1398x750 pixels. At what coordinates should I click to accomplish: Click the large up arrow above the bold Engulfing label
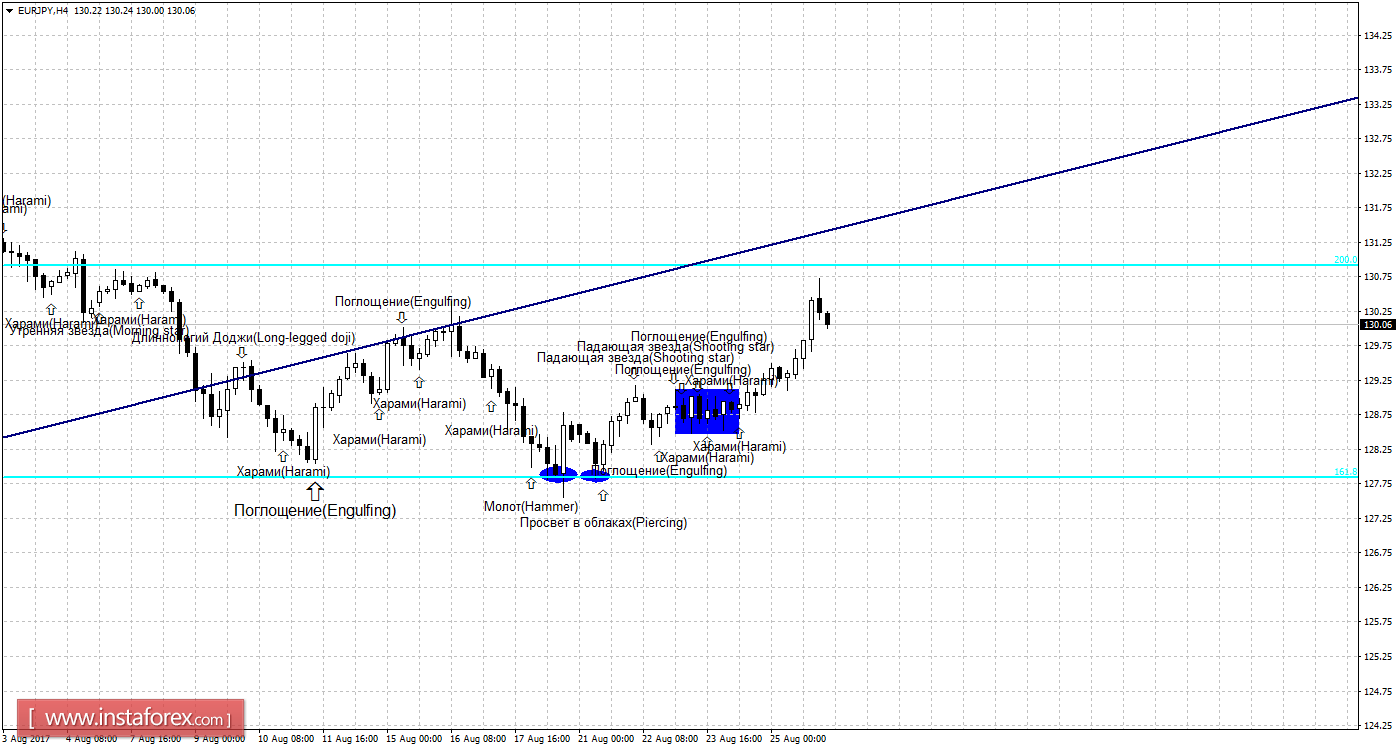pos(315,491)
